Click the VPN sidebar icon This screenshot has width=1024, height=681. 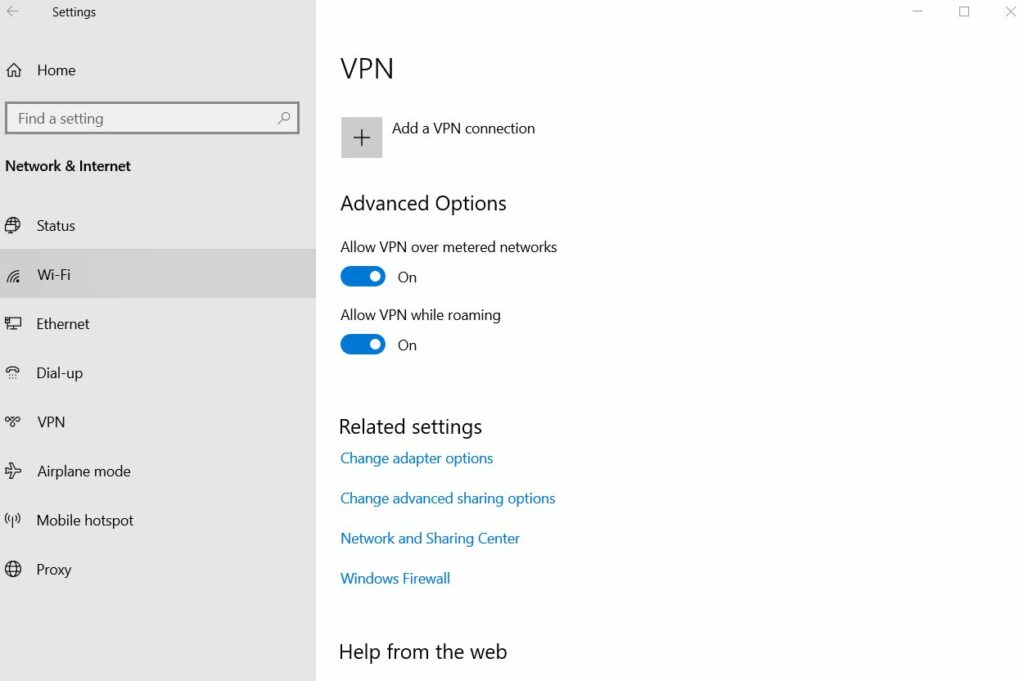[13, 422]
